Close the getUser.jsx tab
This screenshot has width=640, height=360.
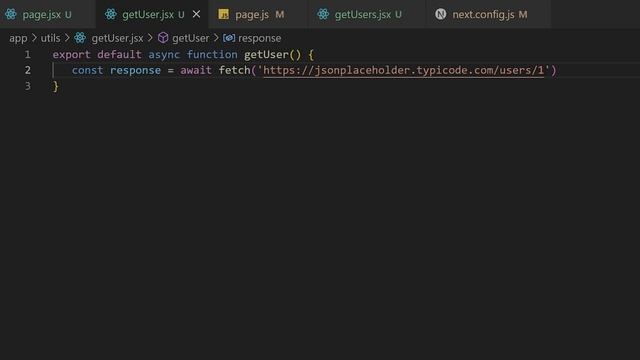(x=196, y=14)
